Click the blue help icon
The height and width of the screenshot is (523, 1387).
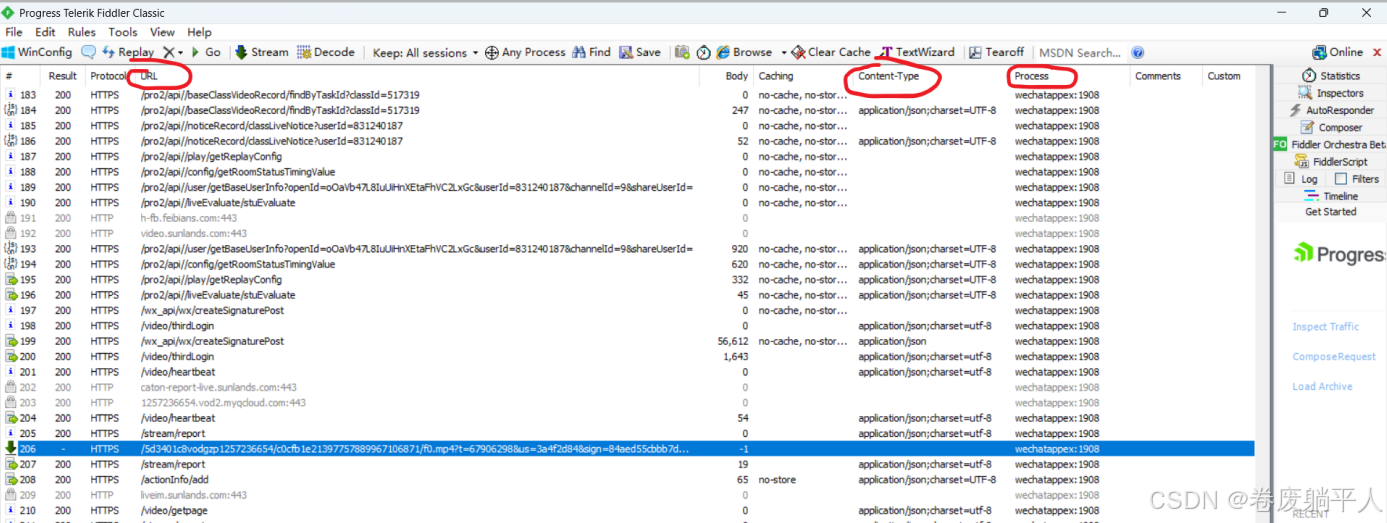point(1137,52)
